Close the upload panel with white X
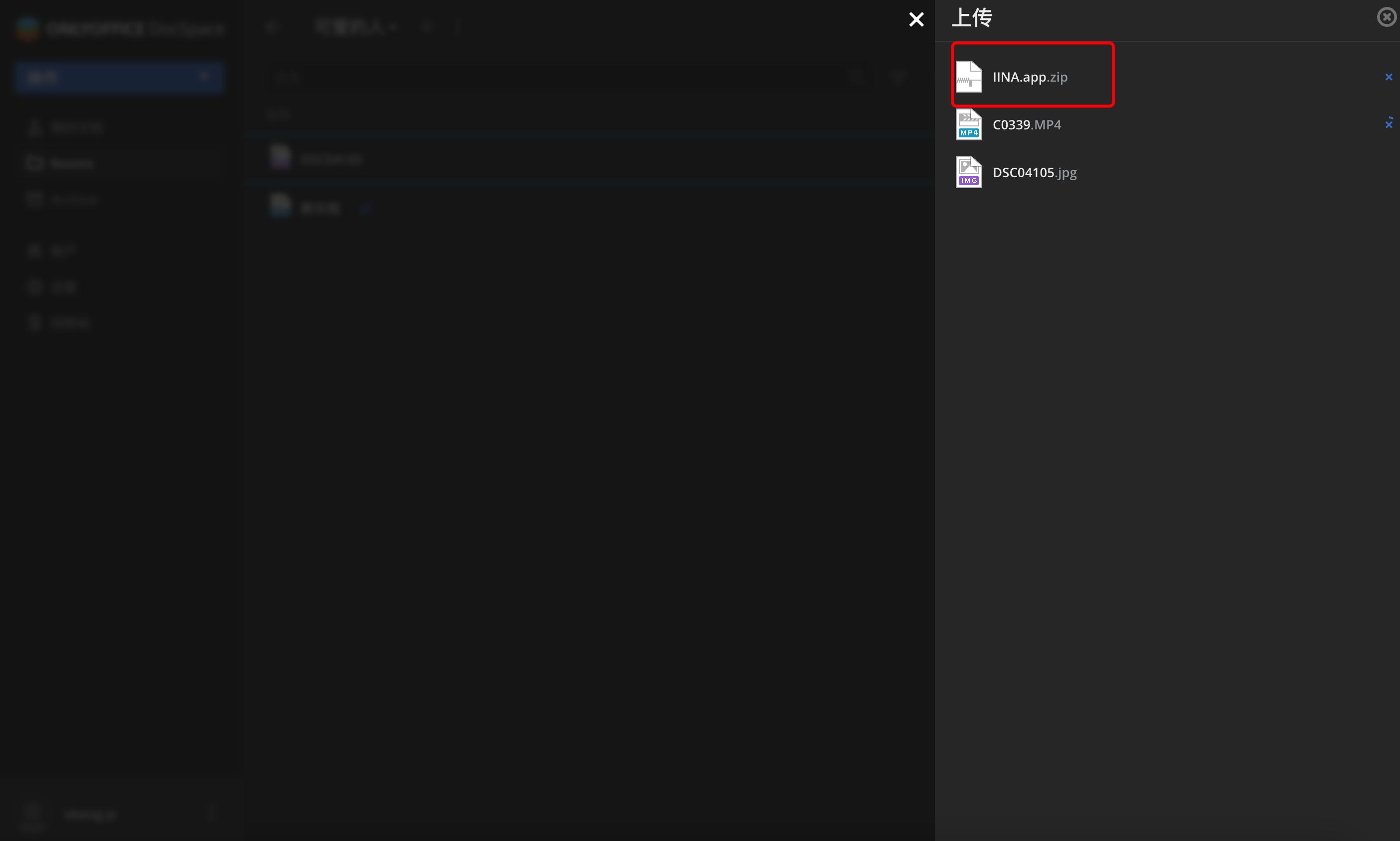 [x=916, y=20]
